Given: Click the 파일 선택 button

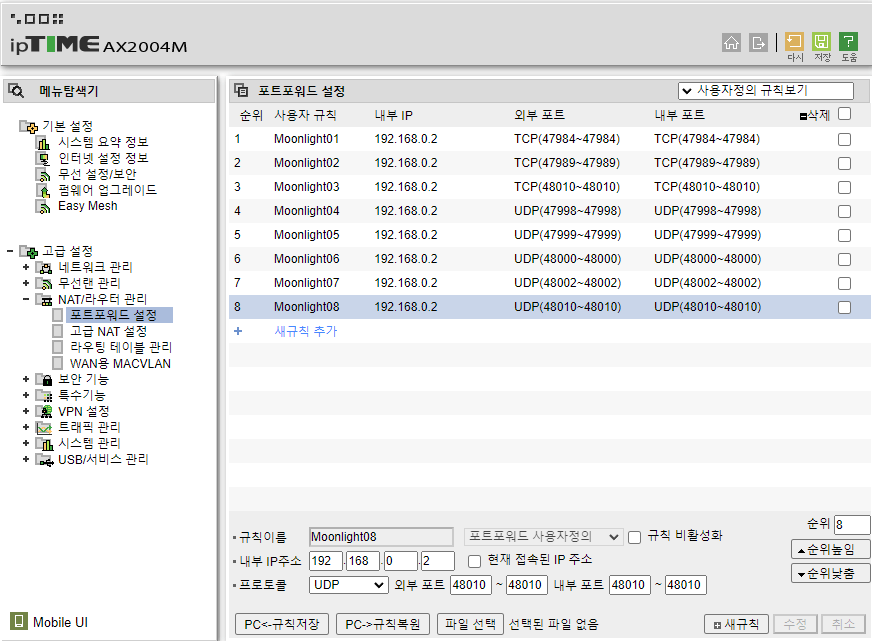Looking at the screenshot, I should 470,624.
